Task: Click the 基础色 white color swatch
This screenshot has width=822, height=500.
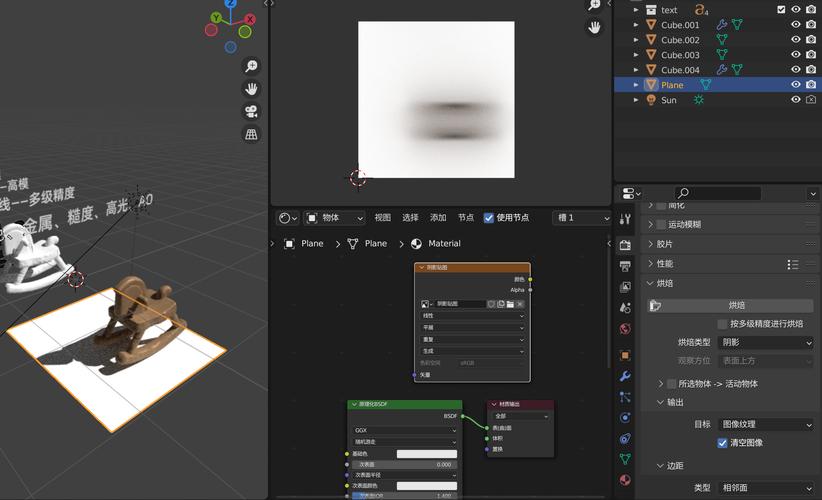Action: point(427,454)
